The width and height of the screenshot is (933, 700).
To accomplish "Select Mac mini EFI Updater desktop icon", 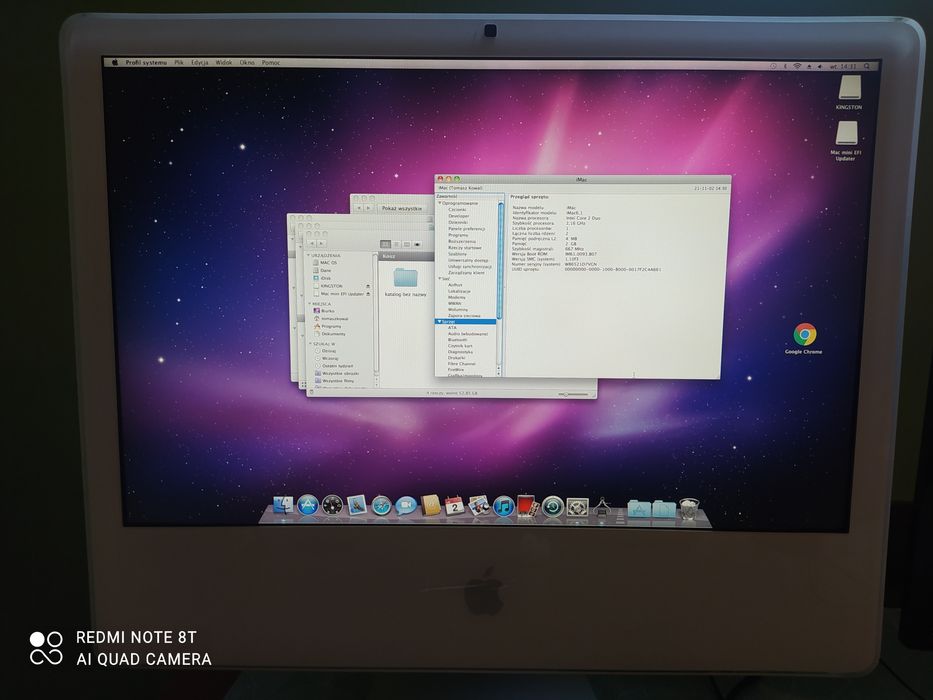I will point(846,133).
